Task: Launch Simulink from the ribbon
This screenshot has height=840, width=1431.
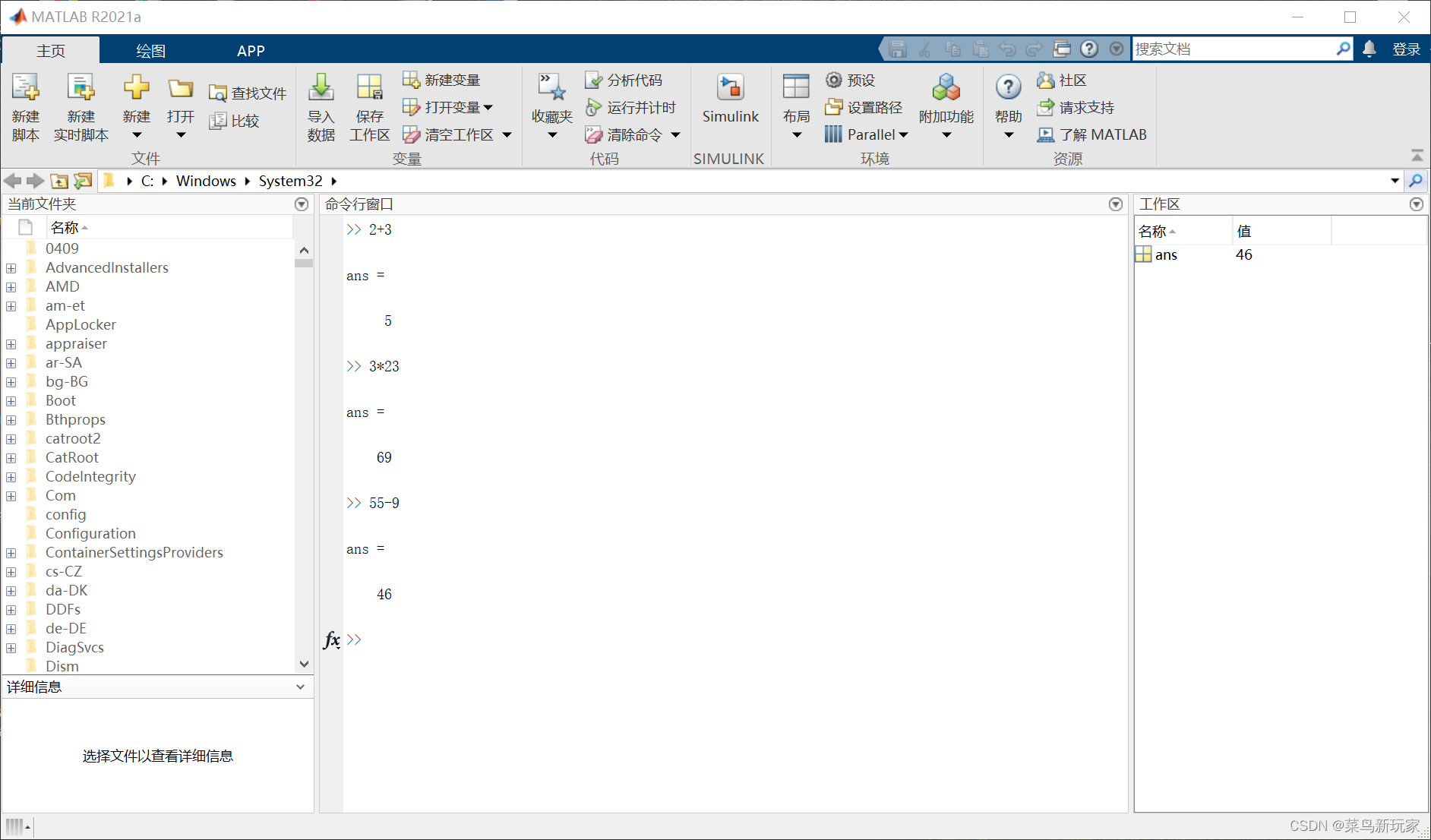Action: click(x=731, y=99)
